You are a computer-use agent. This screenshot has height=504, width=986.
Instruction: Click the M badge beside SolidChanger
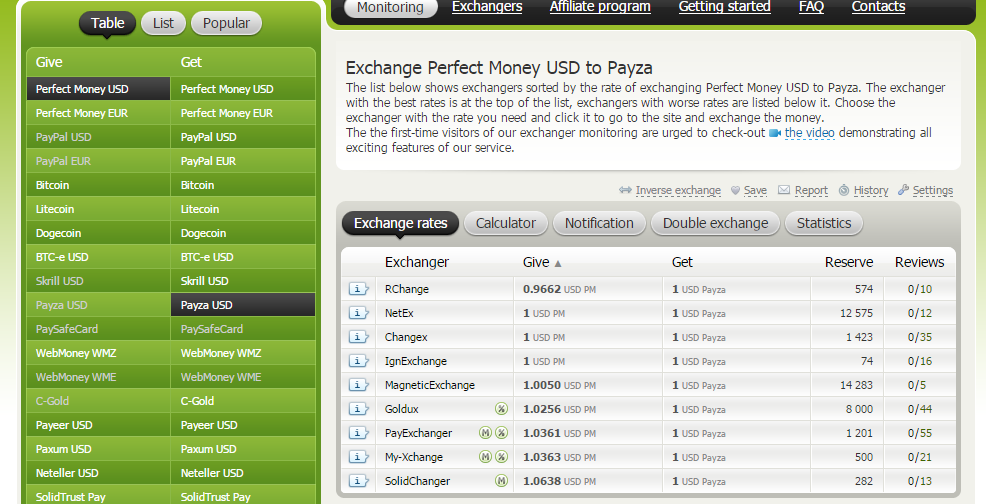pos(501,481)
